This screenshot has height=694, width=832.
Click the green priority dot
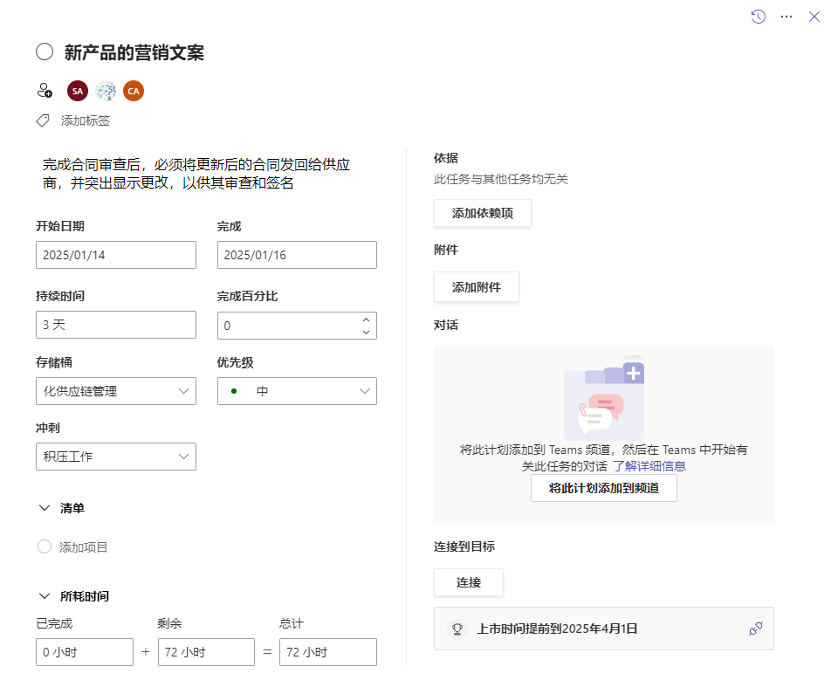[x=234, y=392]
